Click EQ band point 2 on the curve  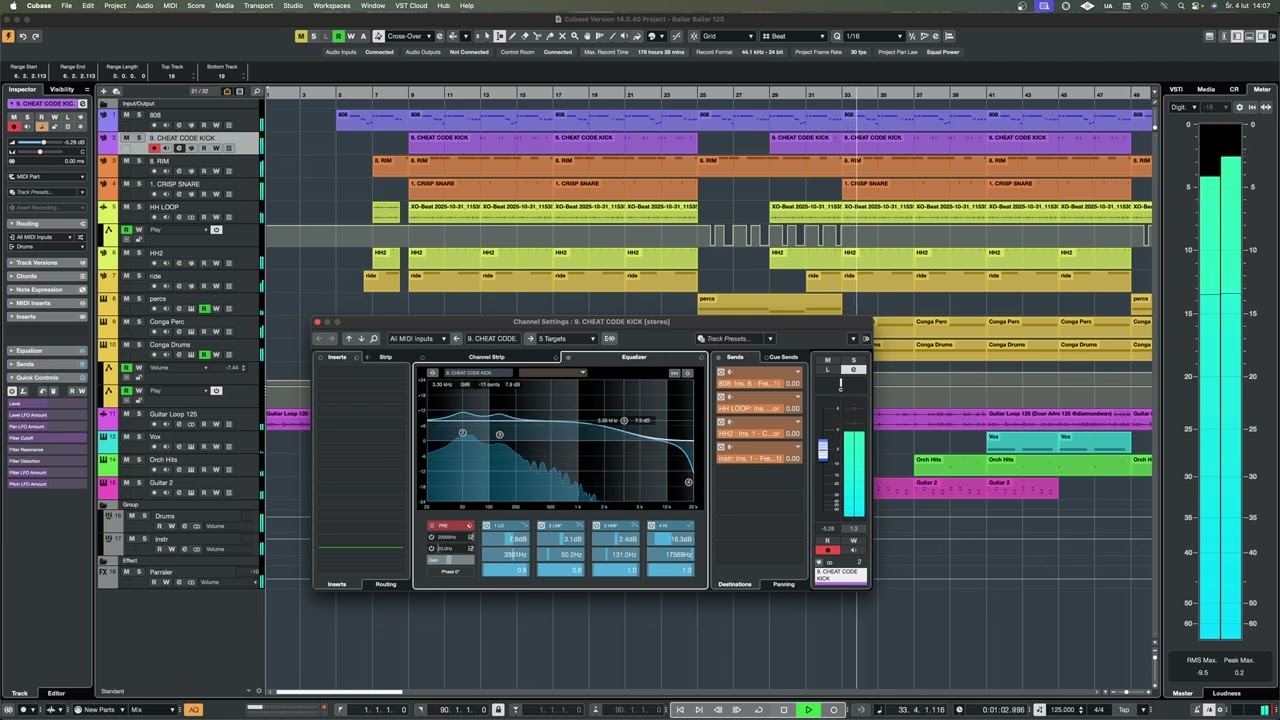pyautogui.click(x=462, y=433)
